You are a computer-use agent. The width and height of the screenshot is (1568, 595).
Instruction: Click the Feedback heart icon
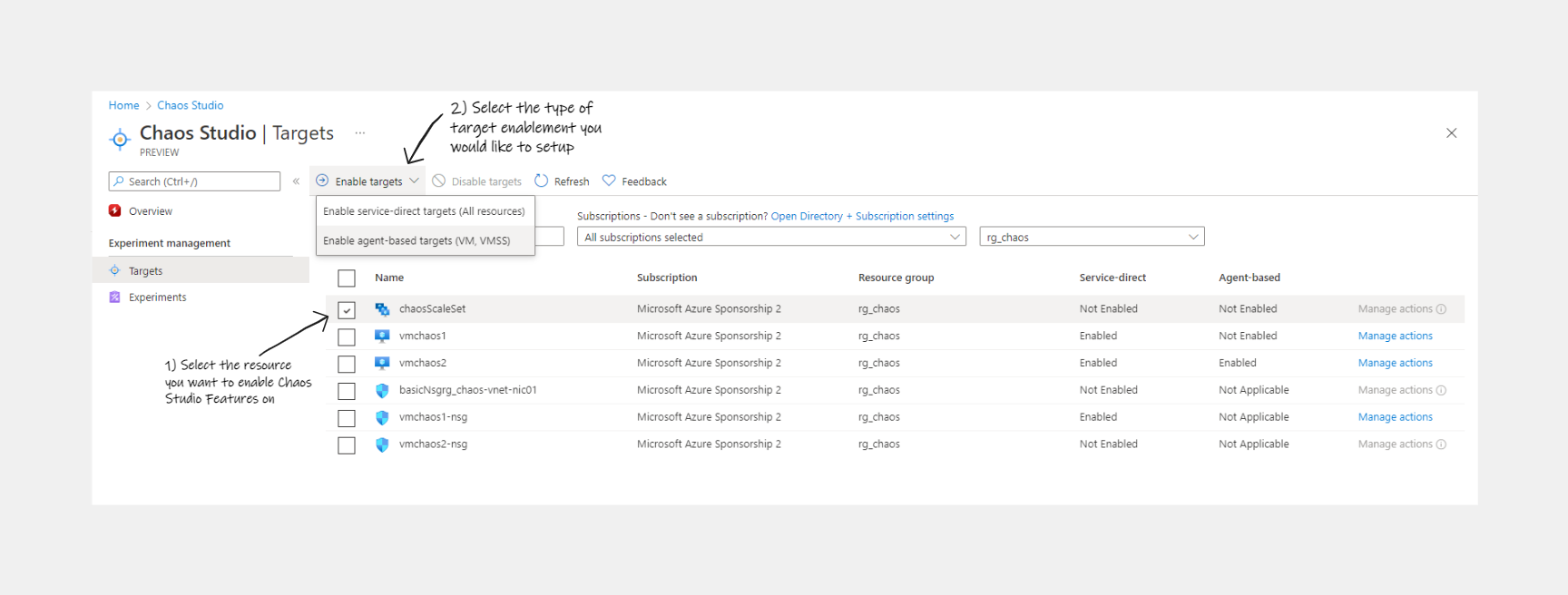[x=609, y=180]
